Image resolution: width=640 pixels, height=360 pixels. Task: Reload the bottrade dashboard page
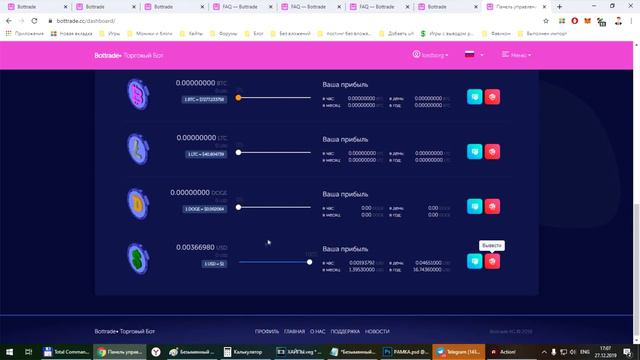pos(34,20)
